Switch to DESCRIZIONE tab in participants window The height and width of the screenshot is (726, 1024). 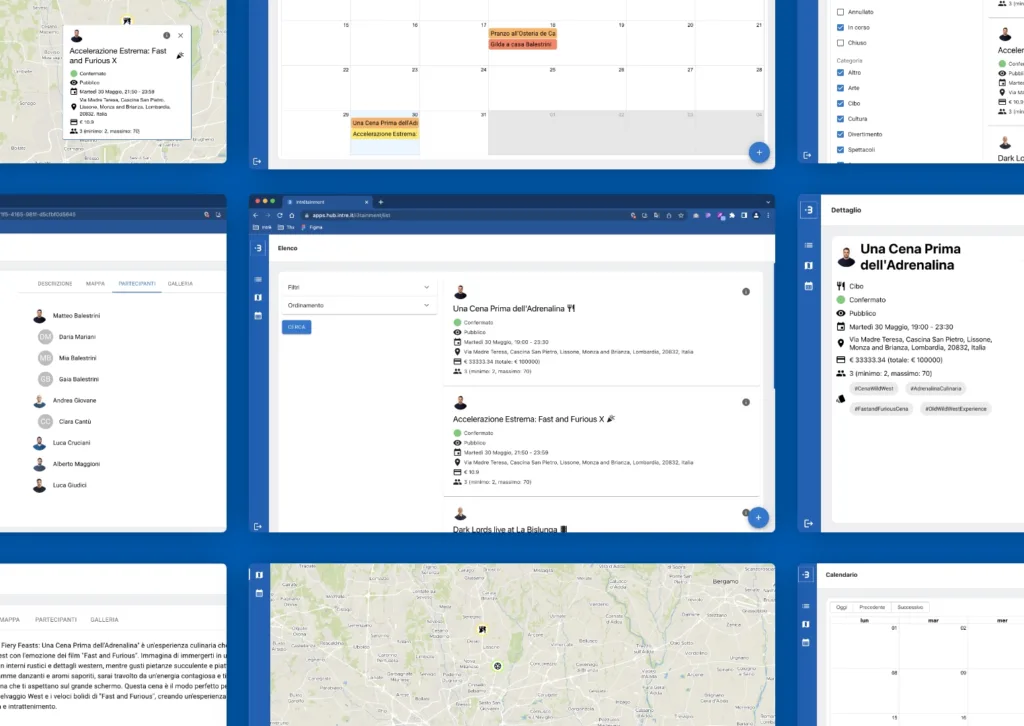point(55,284)
